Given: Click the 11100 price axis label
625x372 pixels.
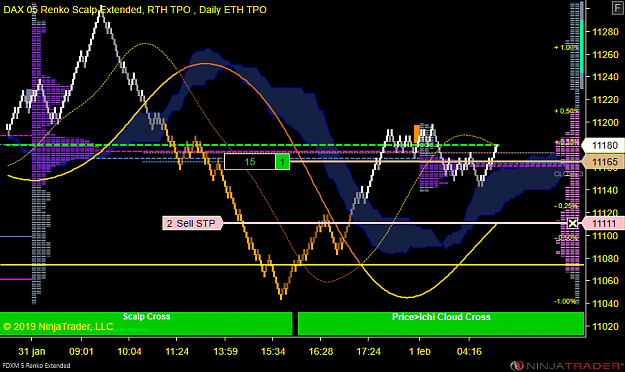Looking at the screenshot, I should [605, 236].
